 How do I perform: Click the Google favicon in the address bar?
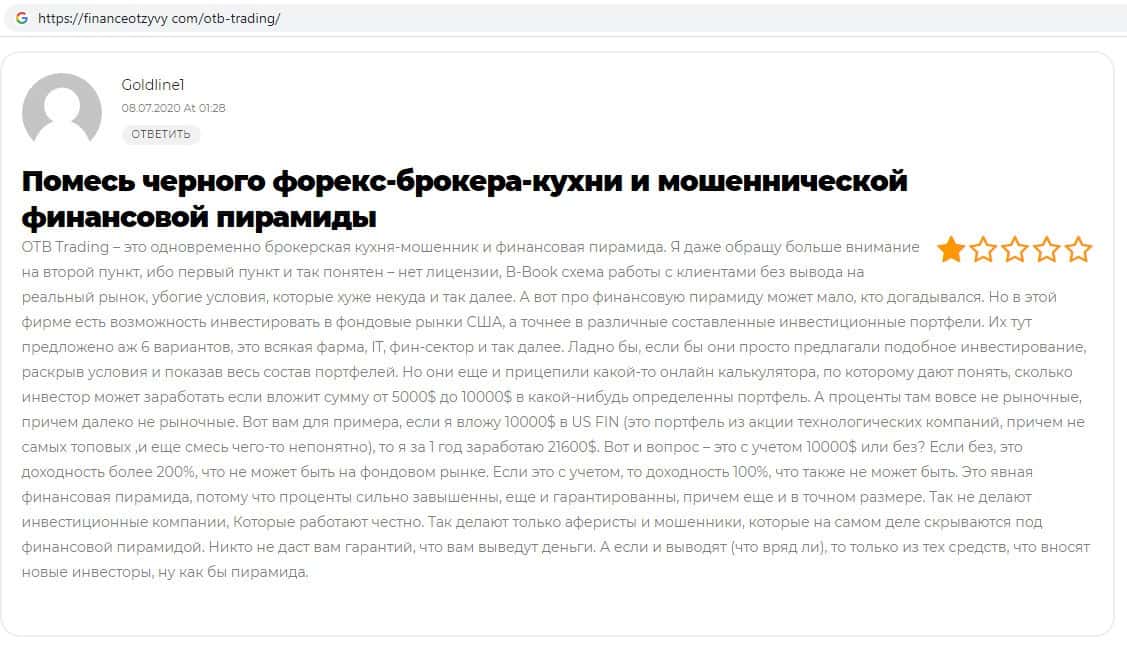(x=22, y=18)
